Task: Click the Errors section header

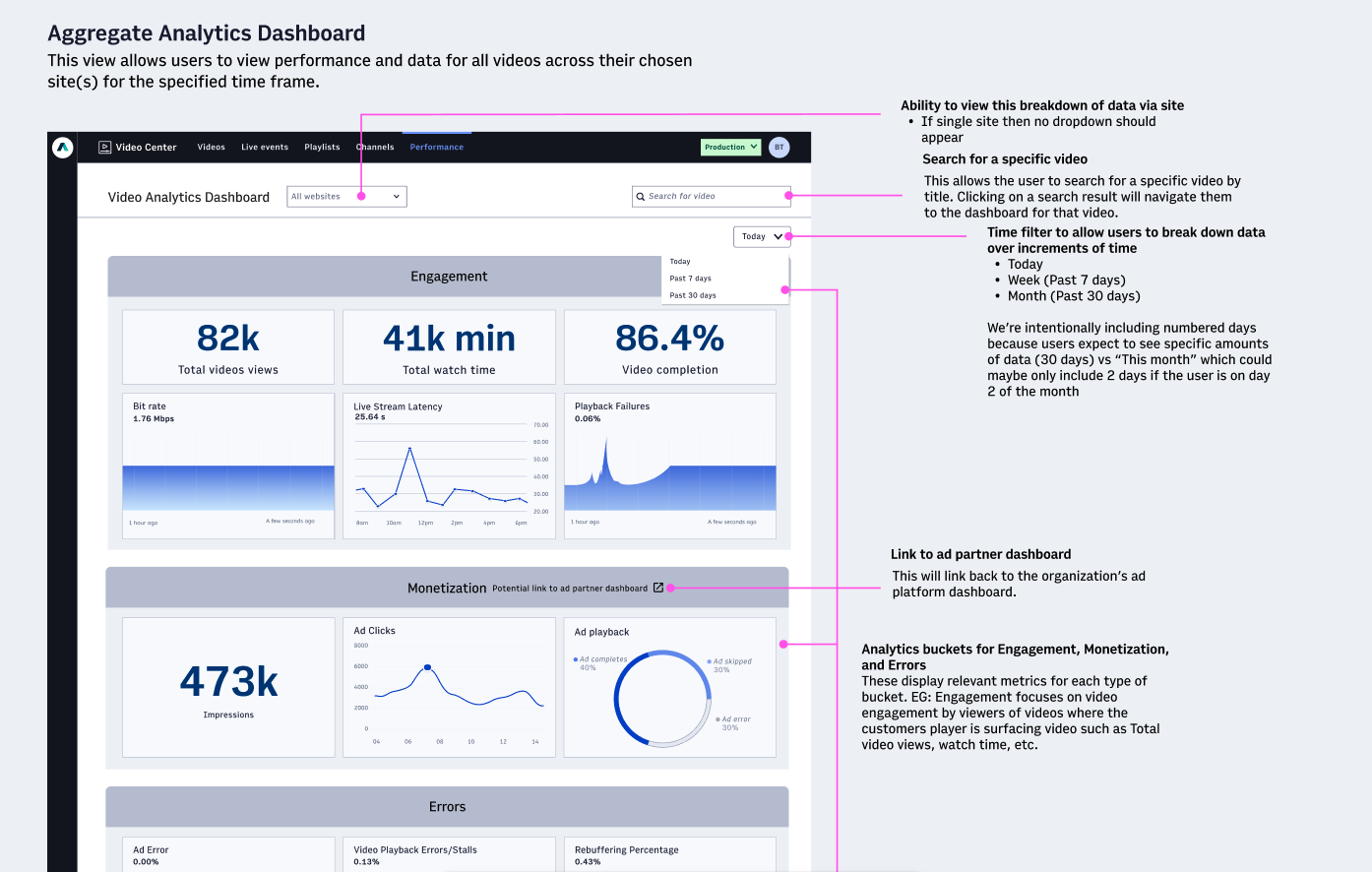Action: 447,806
